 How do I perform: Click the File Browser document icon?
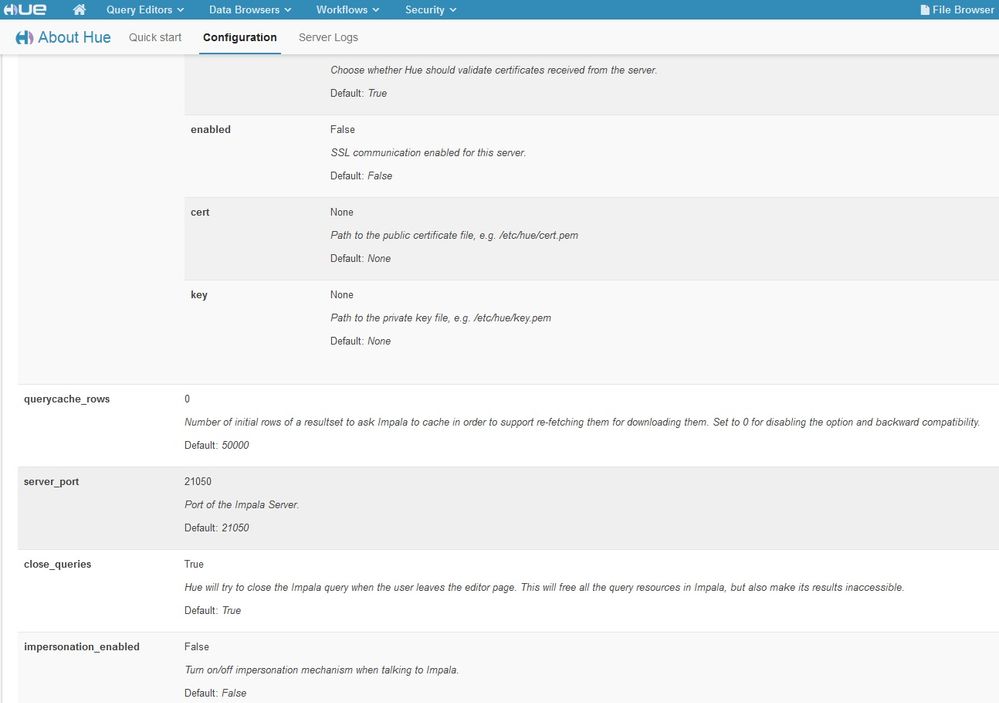click(925, 10)
